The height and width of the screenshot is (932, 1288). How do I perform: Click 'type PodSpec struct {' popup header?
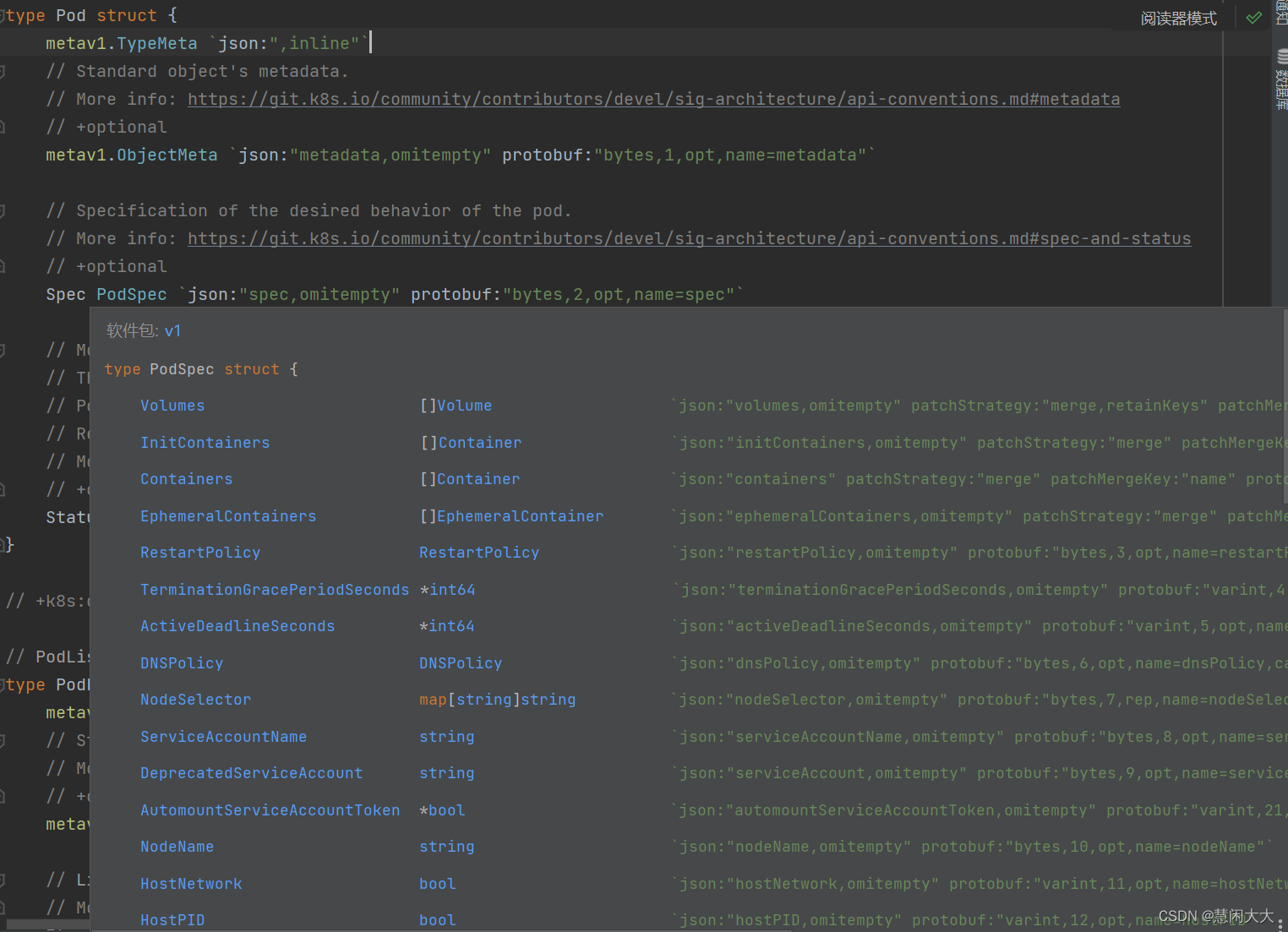[201, 369]
